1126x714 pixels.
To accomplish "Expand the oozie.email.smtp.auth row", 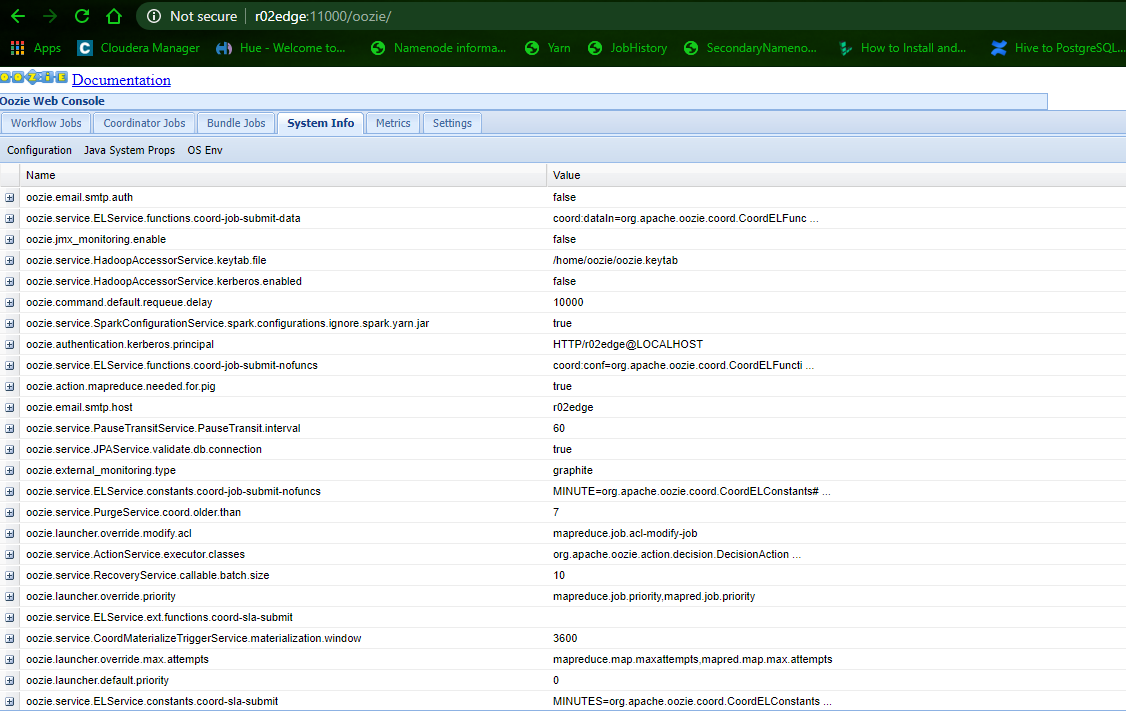I will pyautogui.click(x=9, y=198).
